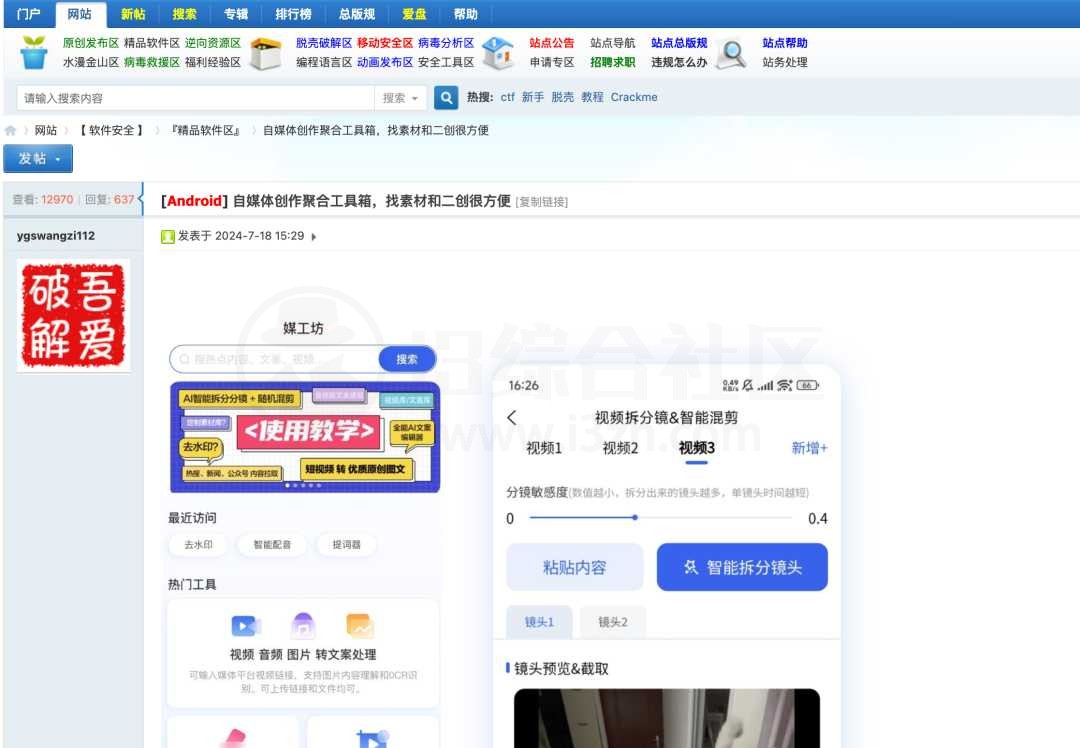1080x748 pixels.
Task: Tap 新增+ to add video
Action: (809, 448)
